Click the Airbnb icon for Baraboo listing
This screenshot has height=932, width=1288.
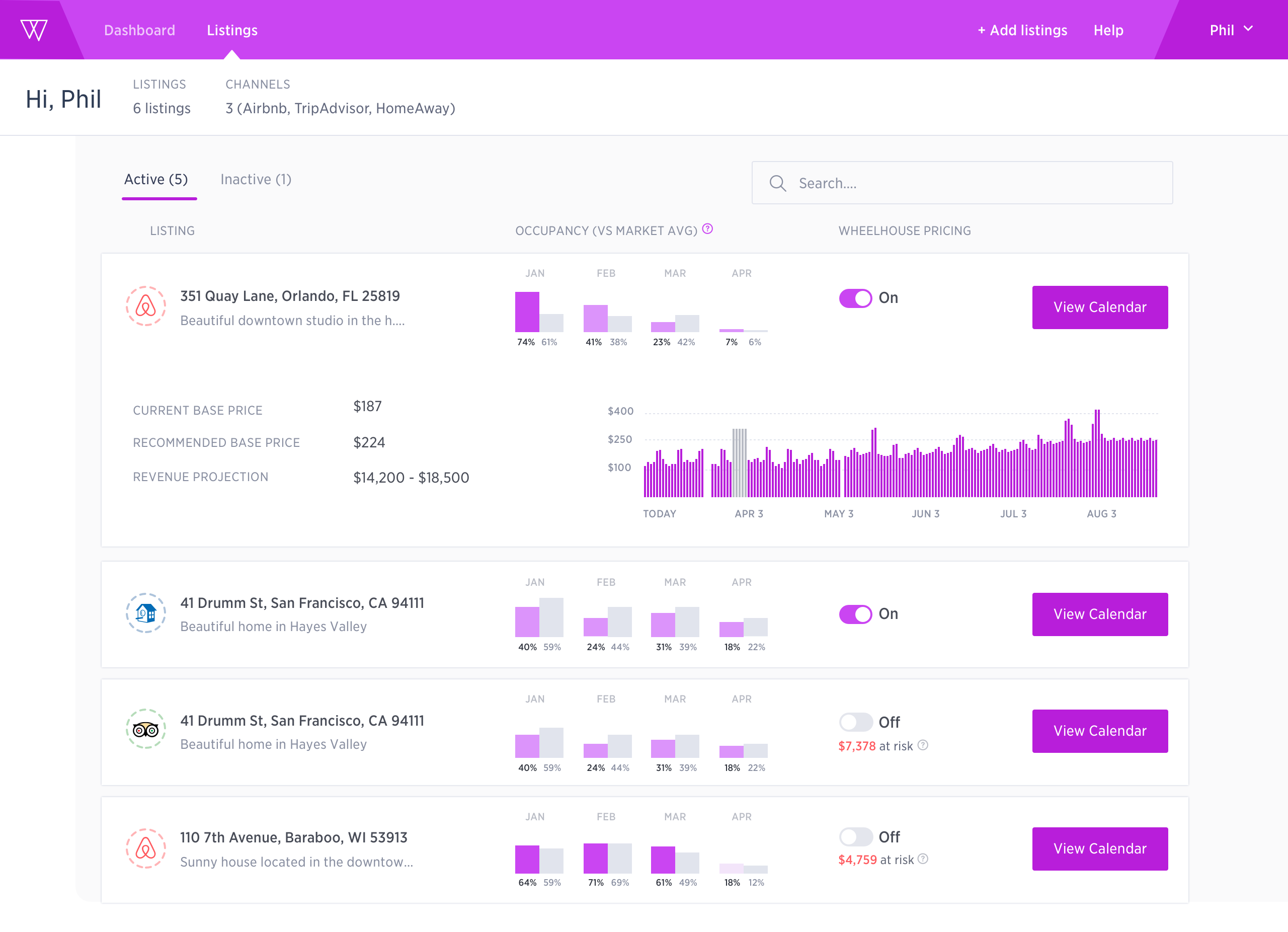click(x=145, y=848)
